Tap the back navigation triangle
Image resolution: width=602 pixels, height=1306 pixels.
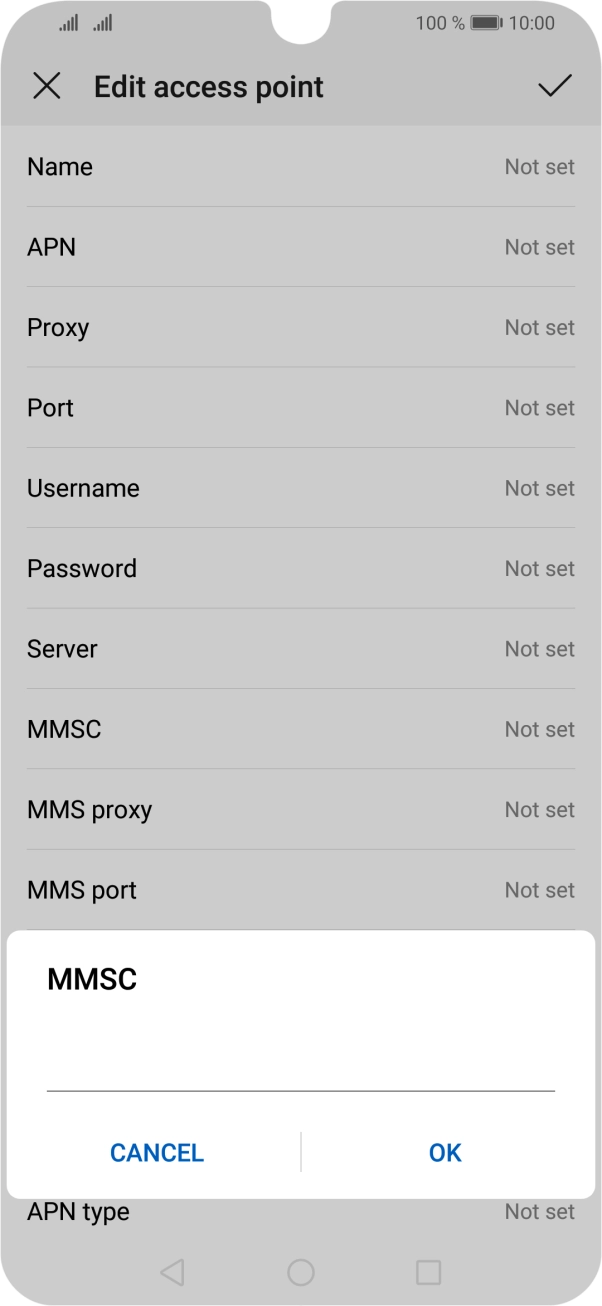tap(172, 1272)
